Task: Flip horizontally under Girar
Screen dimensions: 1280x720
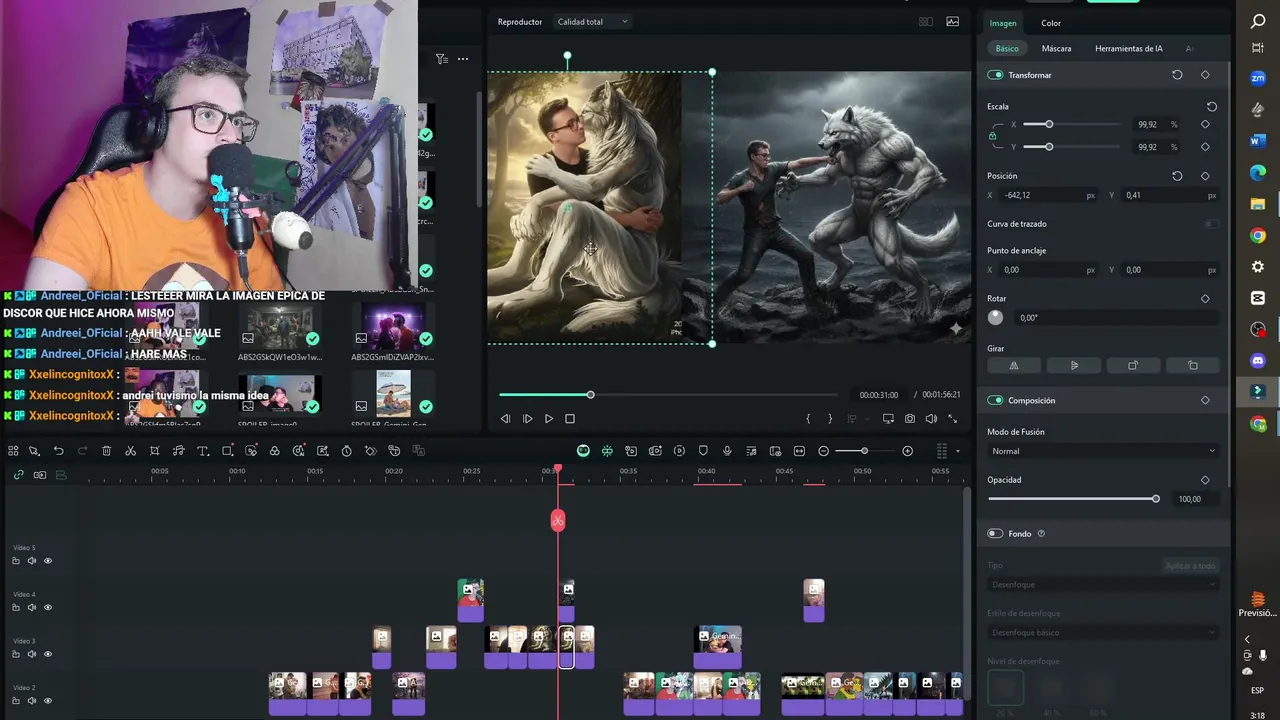Action: click(x=1014, y=365)
